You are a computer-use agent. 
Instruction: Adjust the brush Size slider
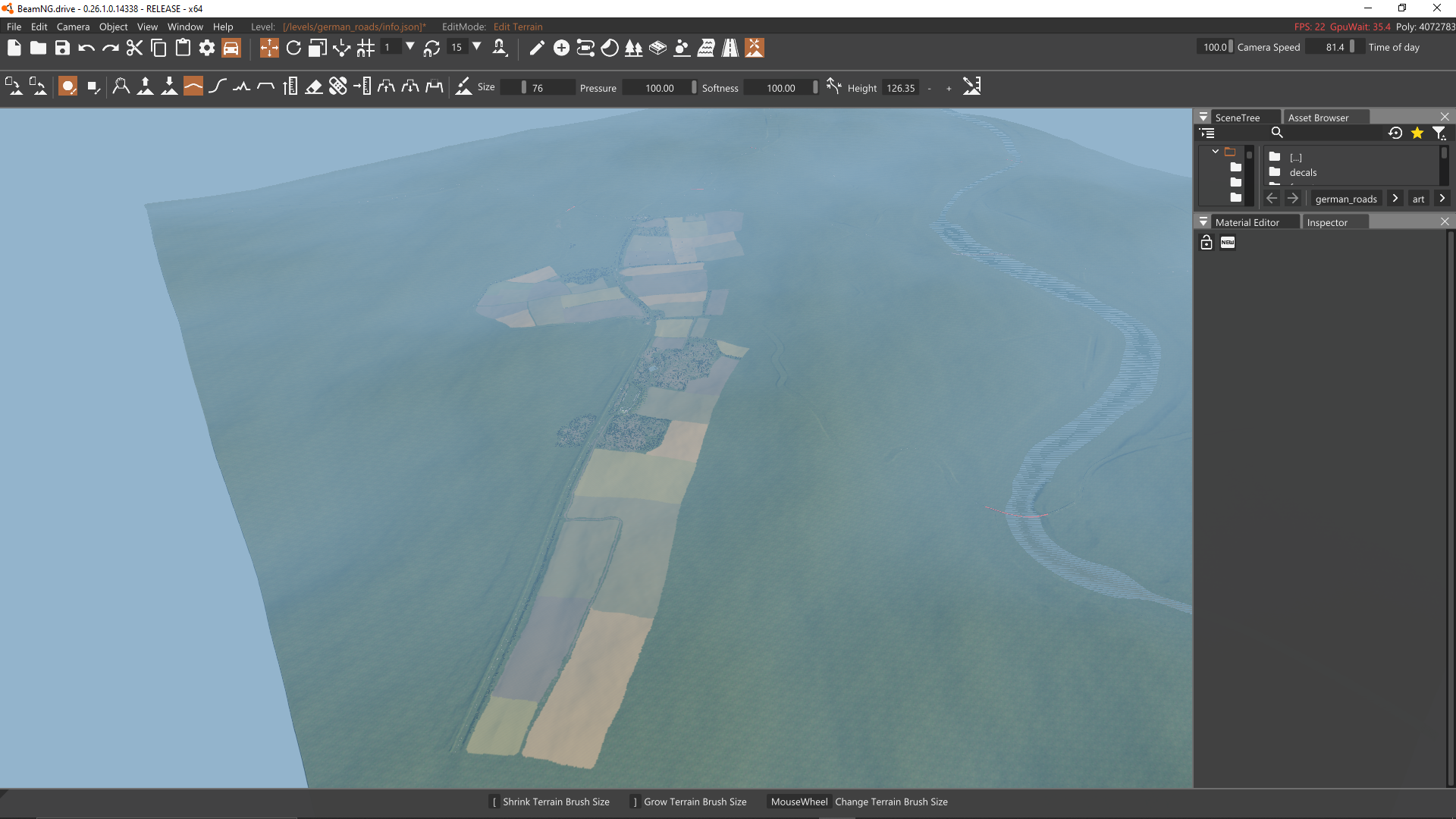(x=537, y=88)
